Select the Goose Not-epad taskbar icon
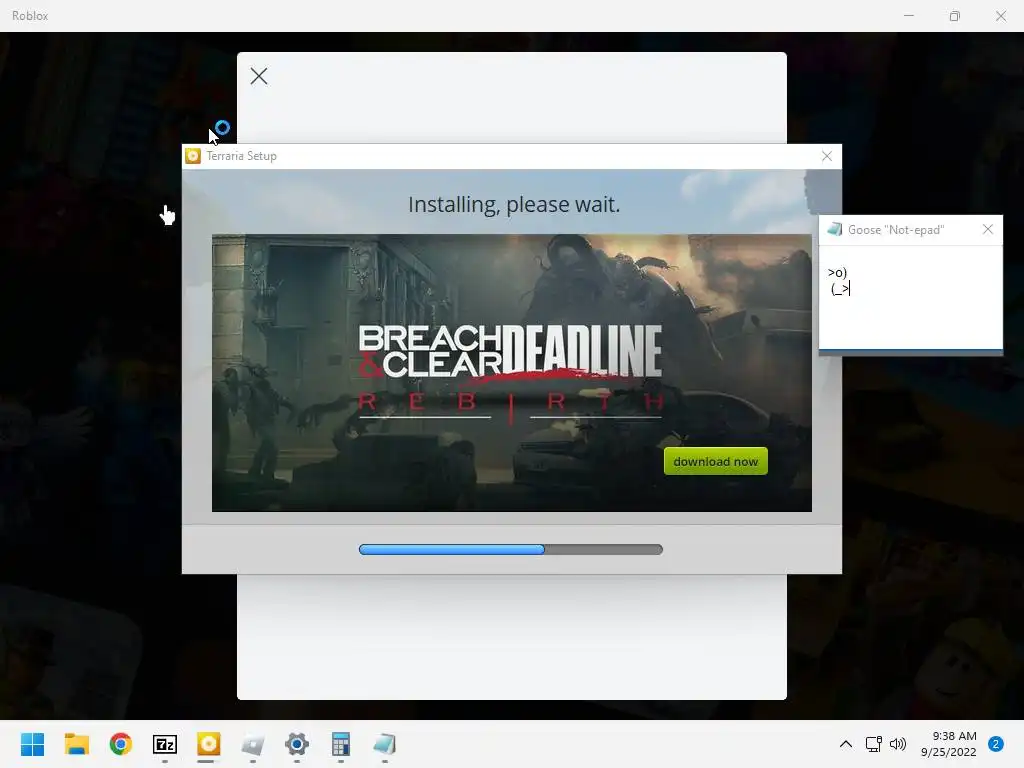This screenshot has height=768, width=1024. click(x=385, y=744)
